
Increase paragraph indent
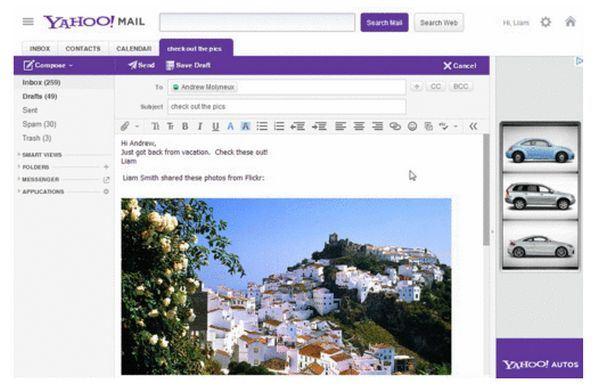[x=319, y=126]
